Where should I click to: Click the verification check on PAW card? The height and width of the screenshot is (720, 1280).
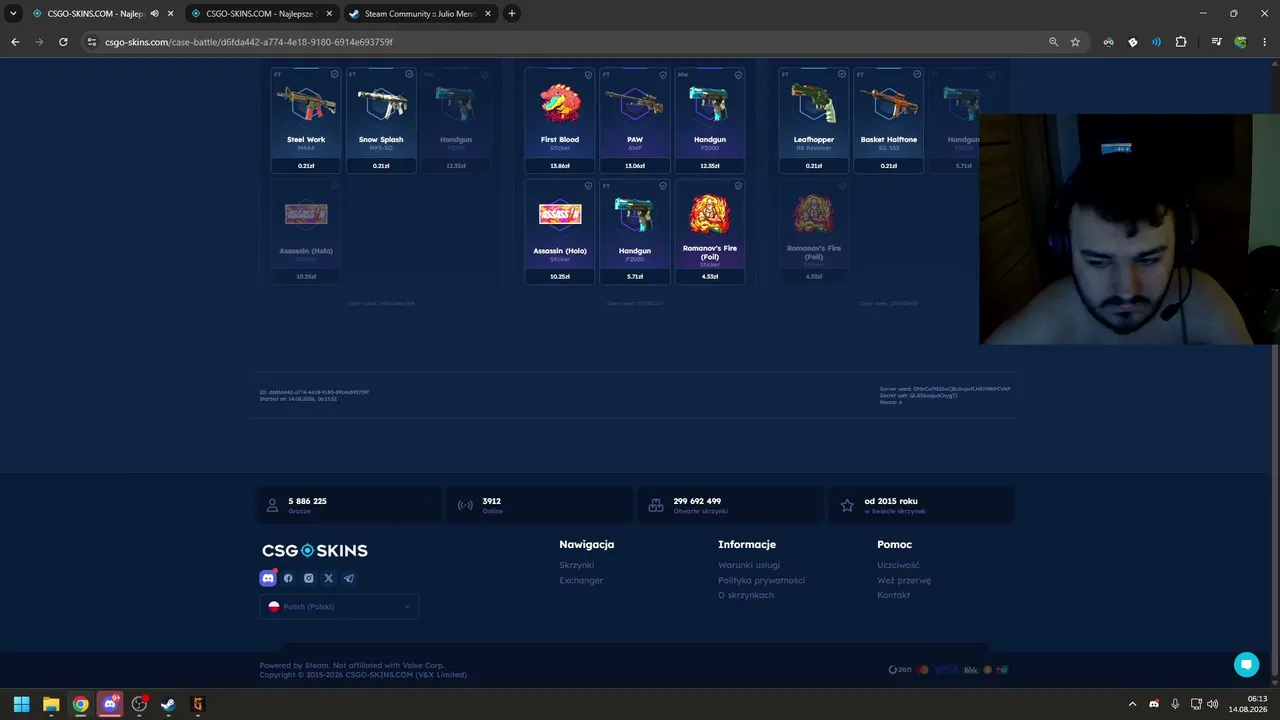tap(663, 74)
